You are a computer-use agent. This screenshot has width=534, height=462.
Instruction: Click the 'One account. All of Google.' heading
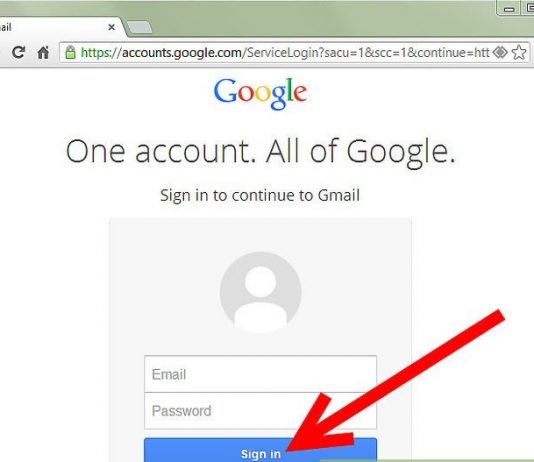[261, 152]
